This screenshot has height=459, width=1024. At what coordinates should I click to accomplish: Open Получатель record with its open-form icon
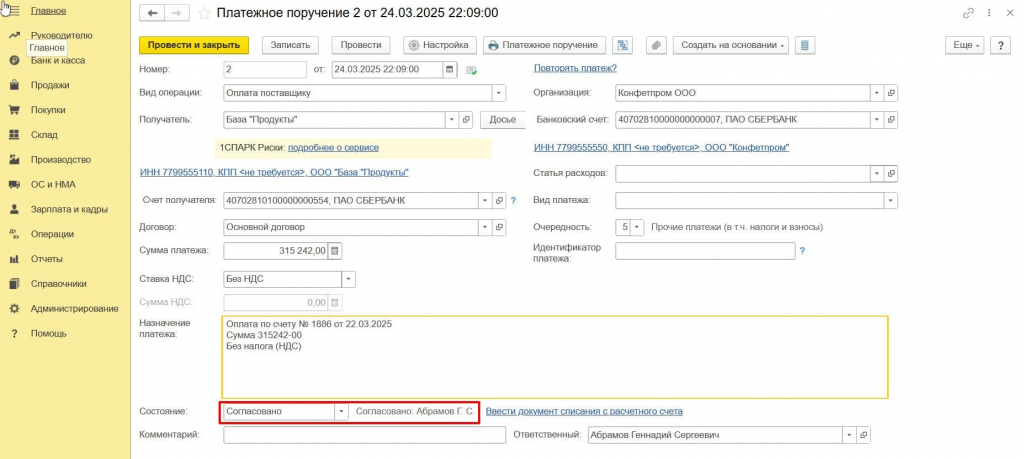[466, 119]
